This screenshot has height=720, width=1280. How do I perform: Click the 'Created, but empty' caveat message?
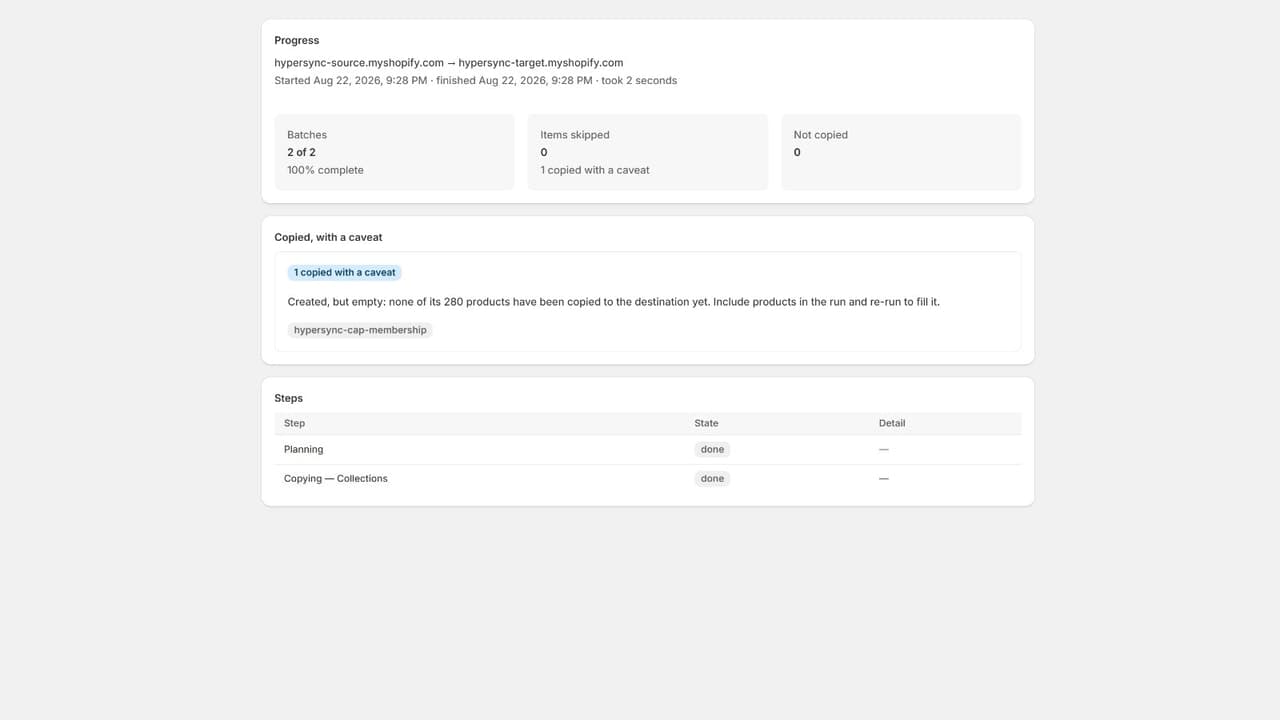pyautogui.click(x=614, y=301)
